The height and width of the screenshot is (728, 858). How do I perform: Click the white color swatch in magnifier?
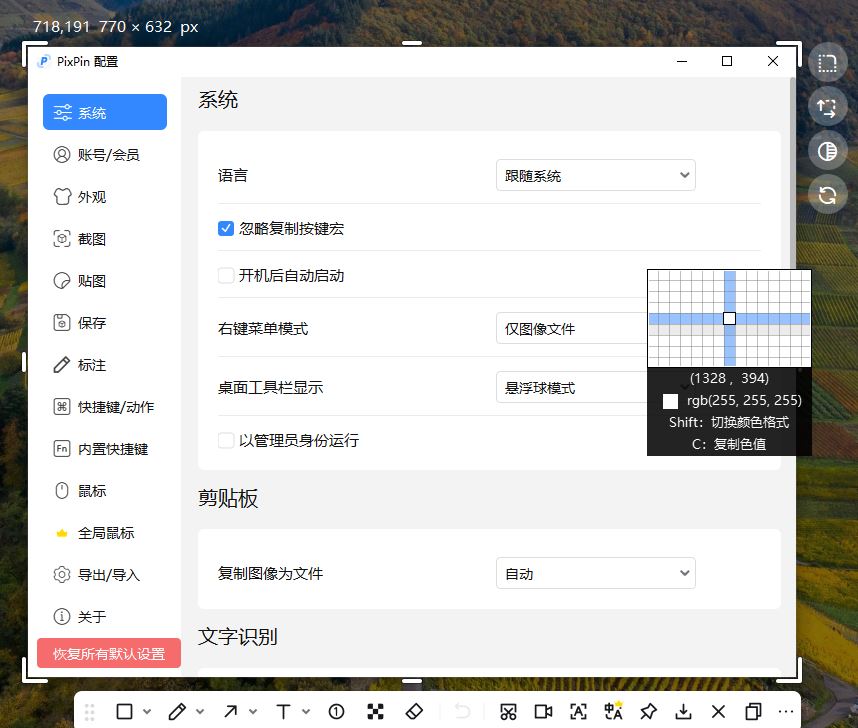click(669, 400)
